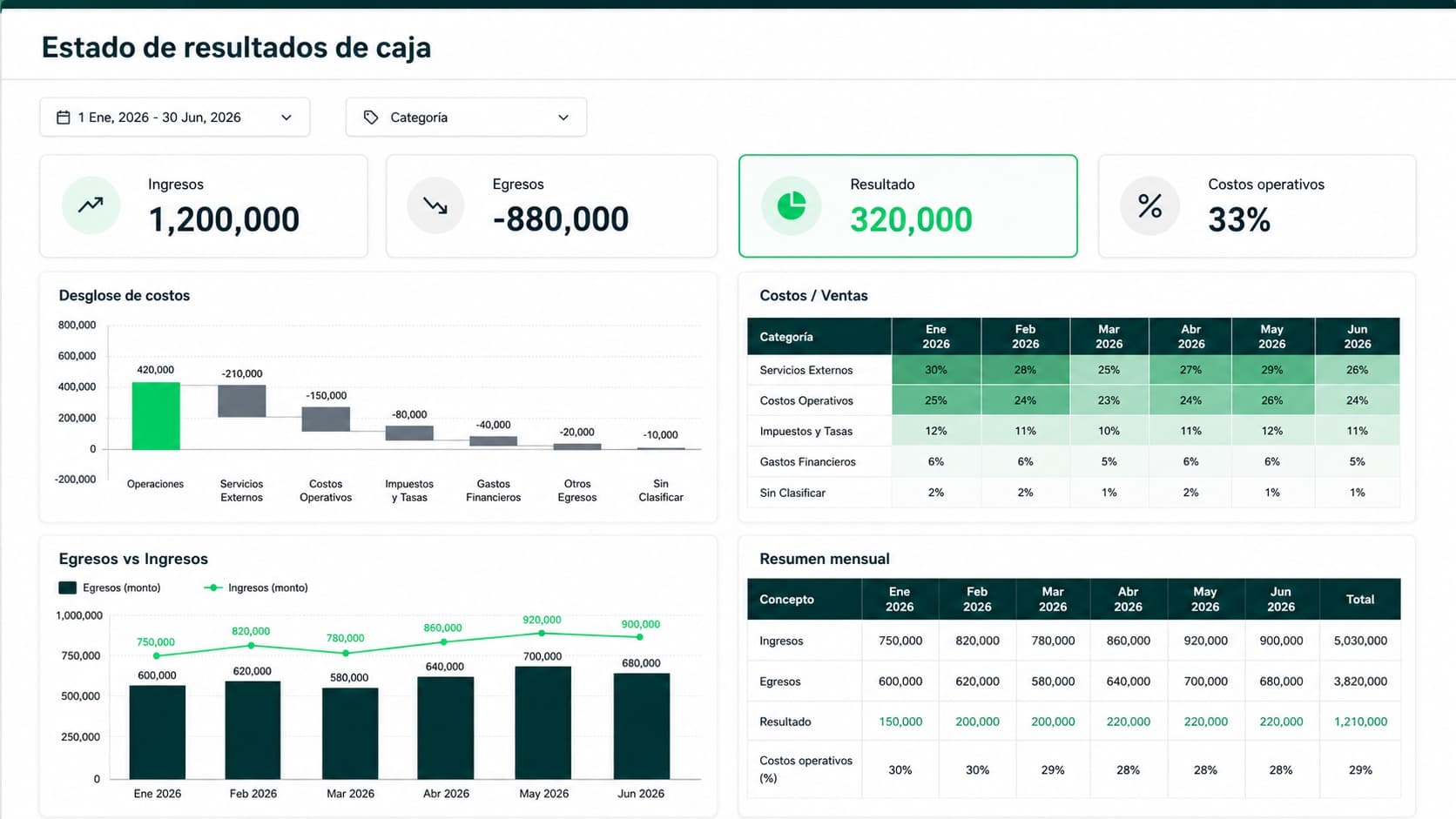
Task: Click the Resultado 150,000 cell for Ene 2026
Action: (x=900, y=722)
